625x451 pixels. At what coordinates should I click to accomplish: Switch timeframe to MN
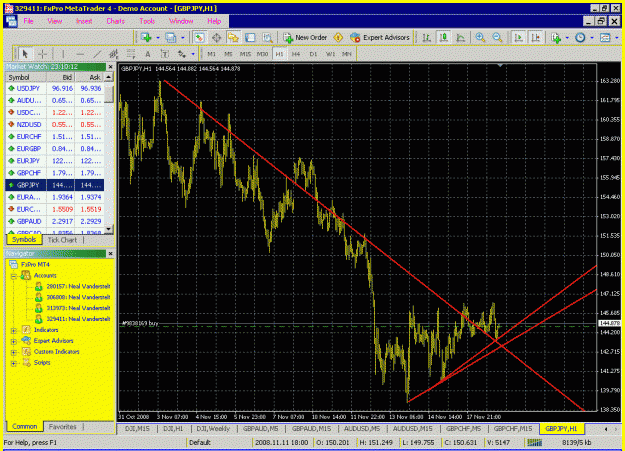click(347, 54)
